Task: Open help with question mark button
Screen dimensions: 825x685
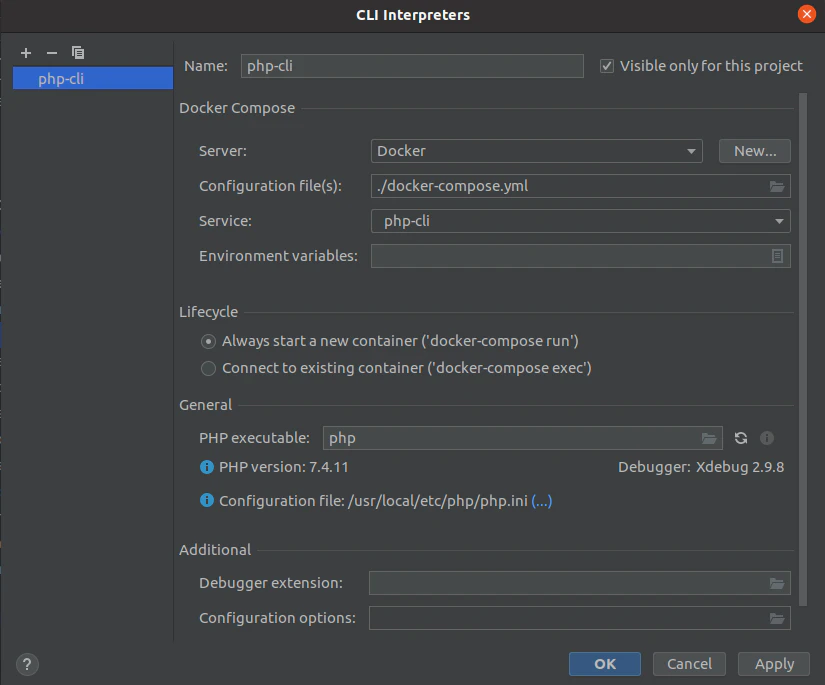Action: point(27,664)
